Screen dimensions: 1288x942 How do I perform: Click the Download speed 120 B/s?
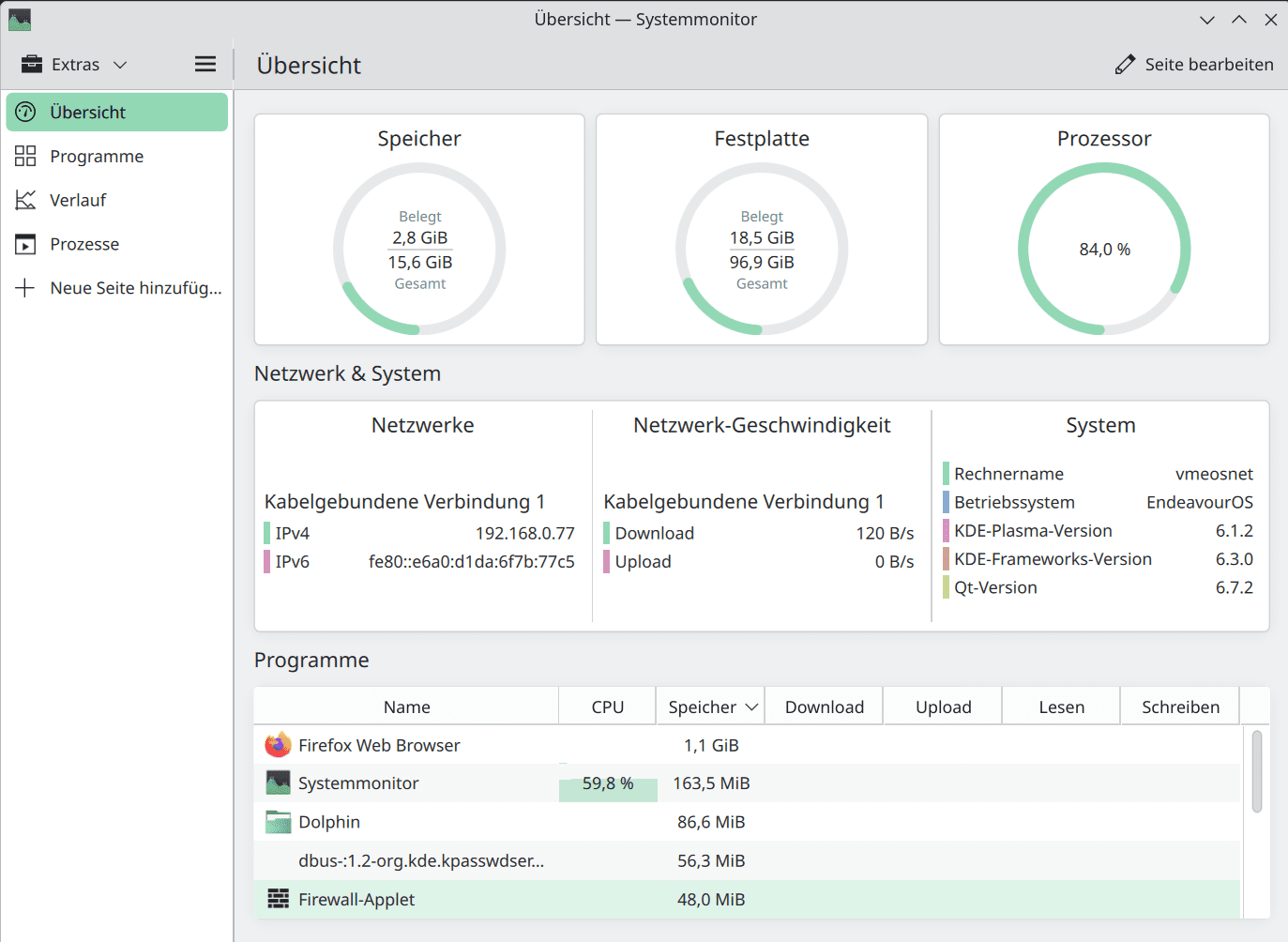885,533
